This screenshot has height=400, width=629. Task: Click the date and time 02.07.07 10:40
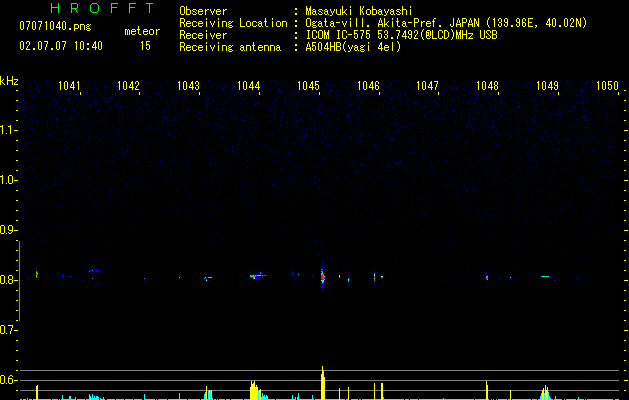coord(61,46)
